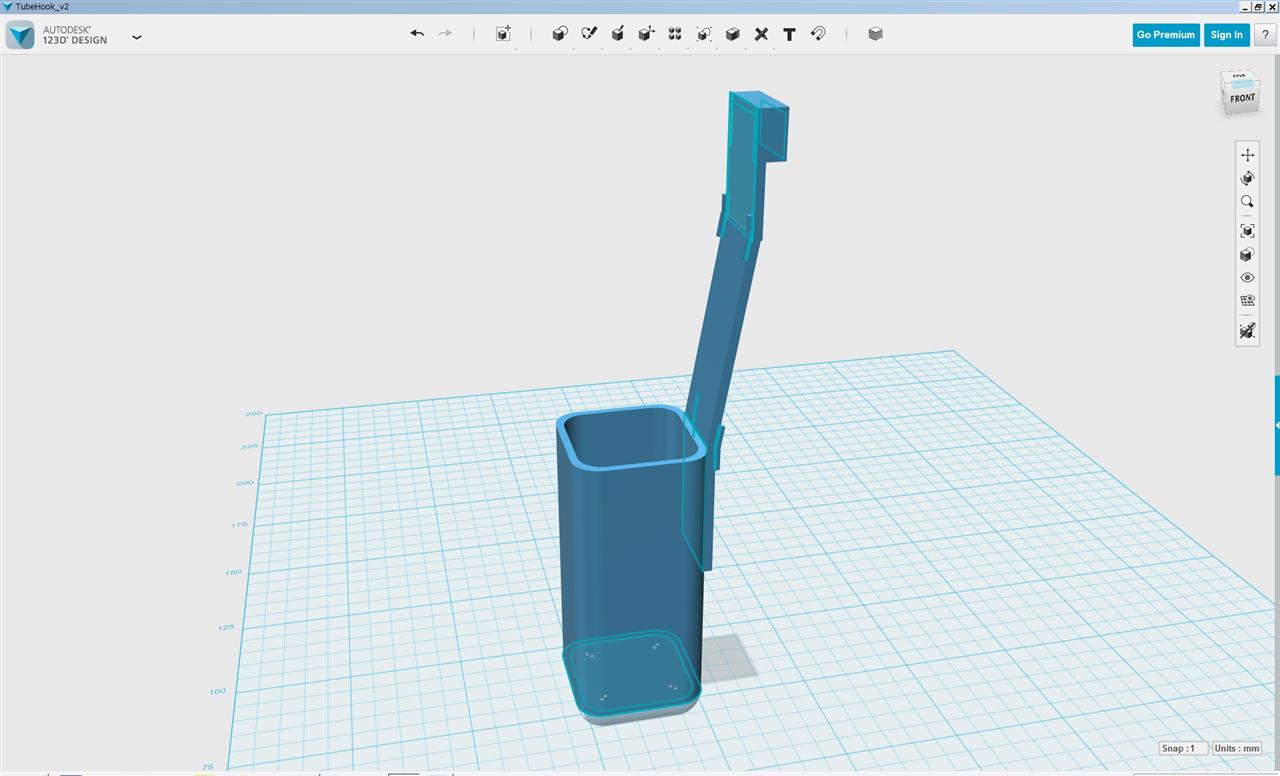
Task: Toggle grid visibility in navigation bar
Action: (1247, 301)
